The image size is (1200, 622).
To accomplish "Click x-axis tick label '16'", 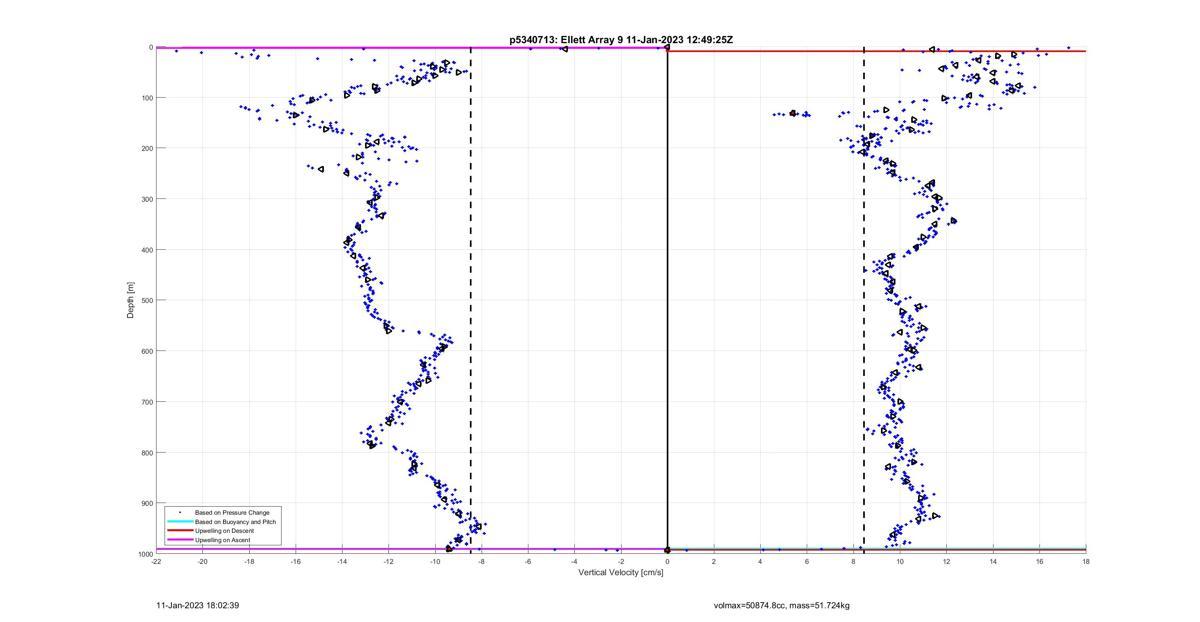I will click(x=1039, y=561).
